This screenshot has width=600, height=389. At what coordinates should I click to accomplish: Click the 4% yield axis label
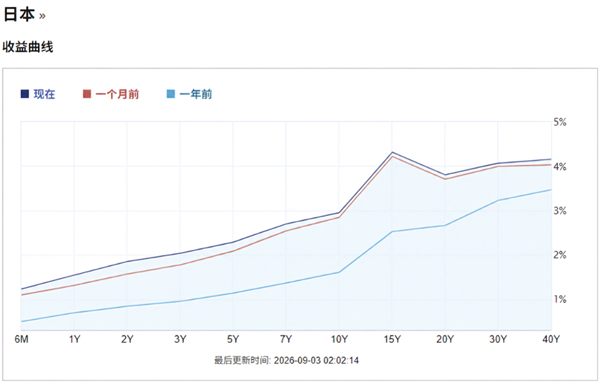click(x=560, y=167)
